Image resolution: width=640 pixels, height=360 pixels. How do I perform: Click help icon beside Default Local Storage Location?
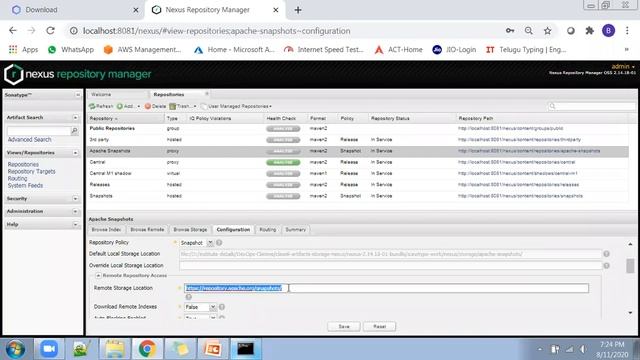point(607,254)
